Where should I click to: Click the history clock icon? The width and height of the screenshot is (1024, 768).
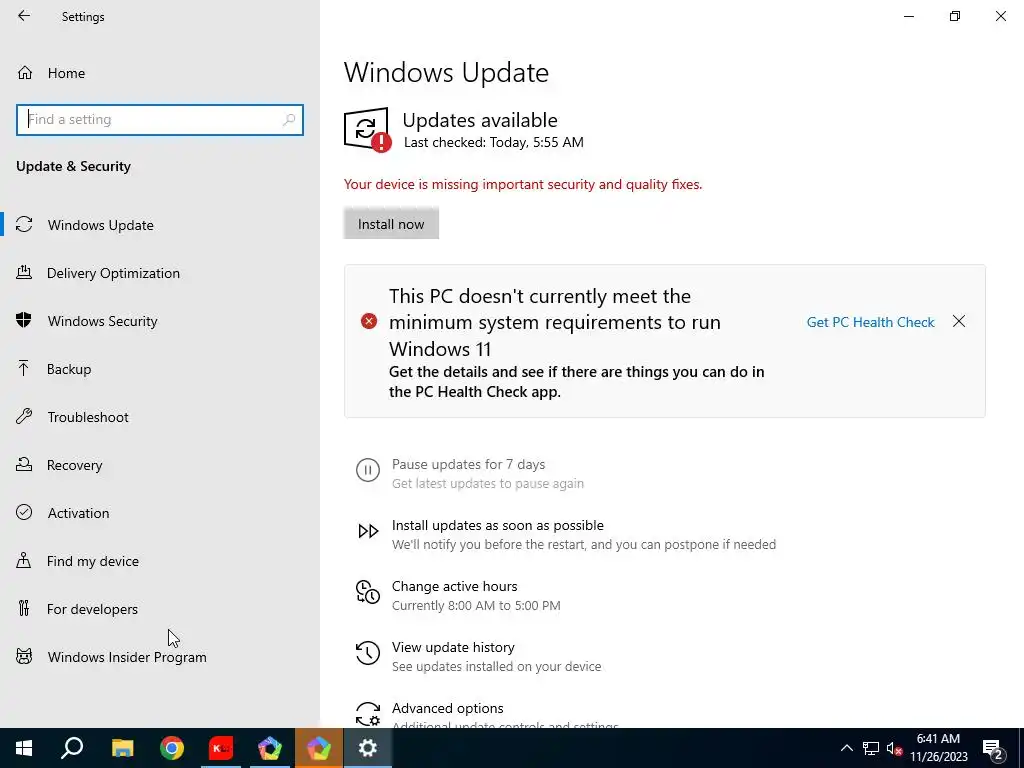coord(368,653)
